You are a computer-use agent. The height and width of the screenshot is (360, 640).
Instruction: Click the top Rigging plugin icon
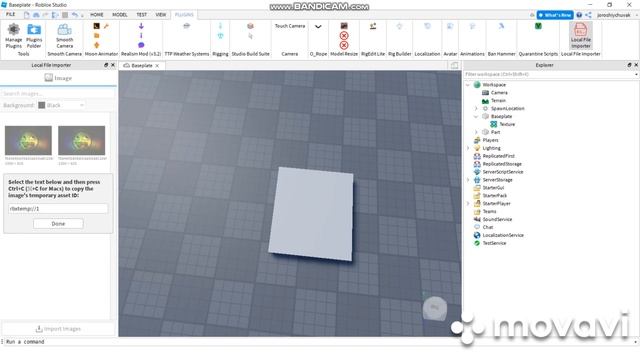(220, 26)
